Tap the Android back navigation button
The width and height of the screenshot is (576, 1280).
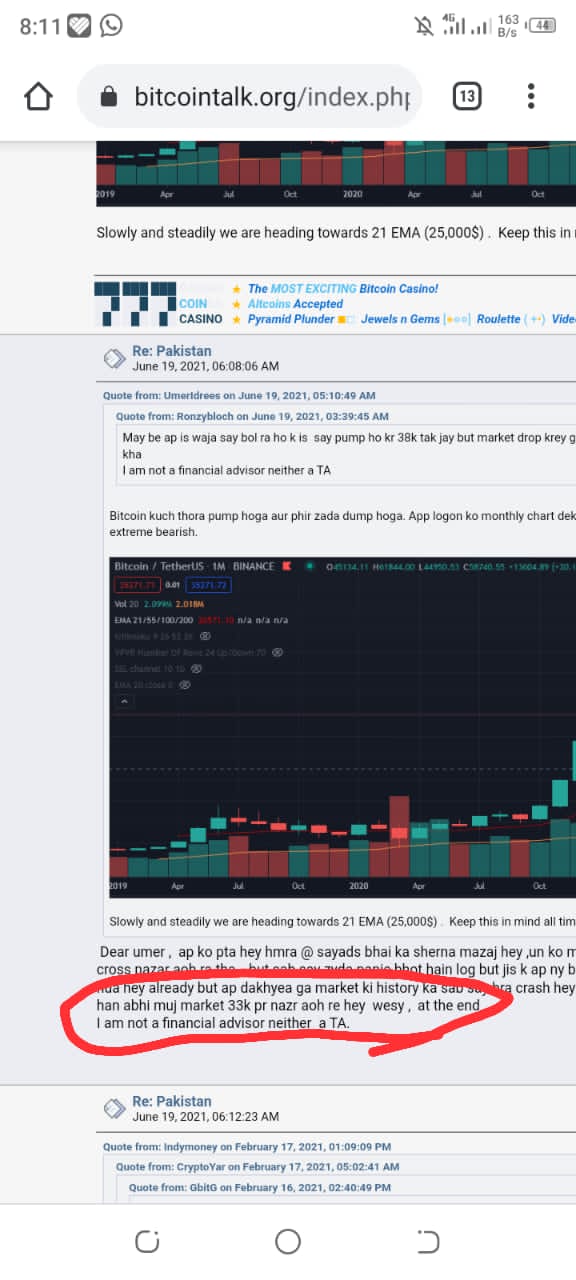[428, 1242]
